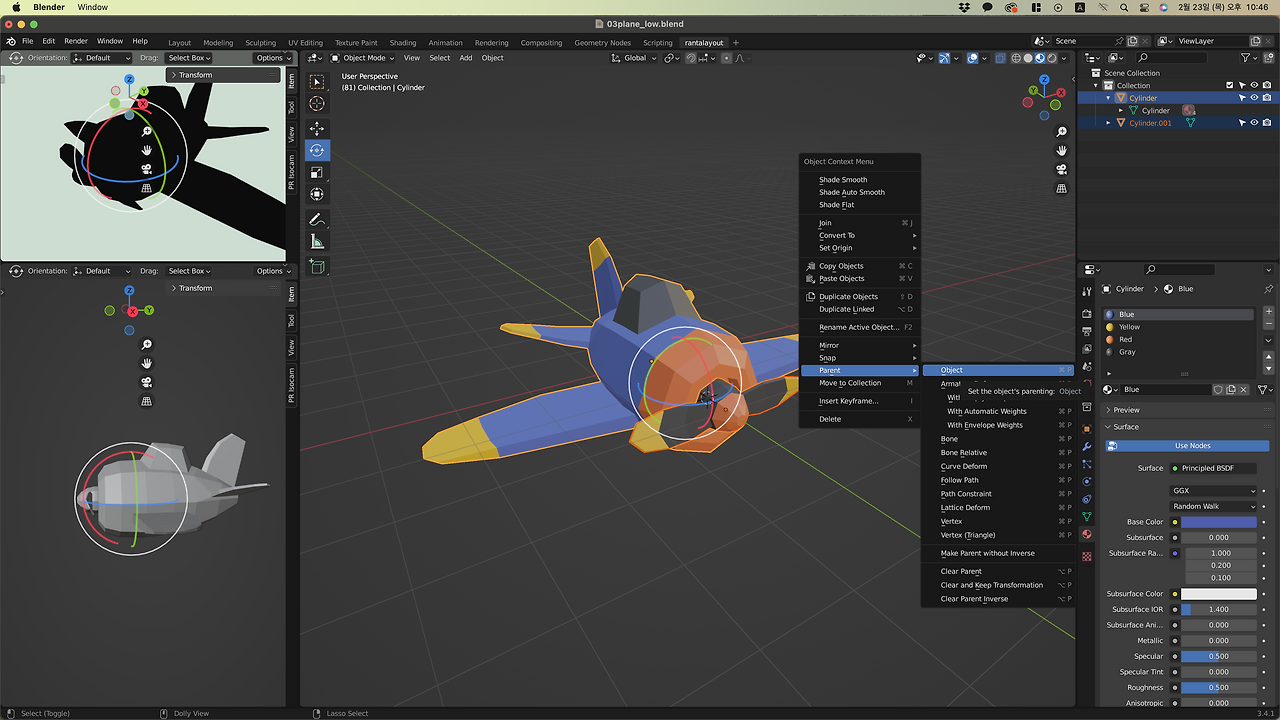Toggle camera view in main viewport
The image size is (1280, 720).
1061,169
